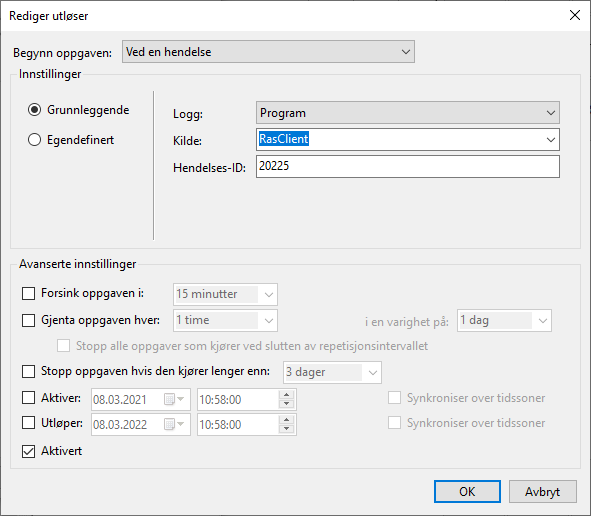Close the Rediger utløser dialog
Screen dimensions: 591x516
(575, 15)
